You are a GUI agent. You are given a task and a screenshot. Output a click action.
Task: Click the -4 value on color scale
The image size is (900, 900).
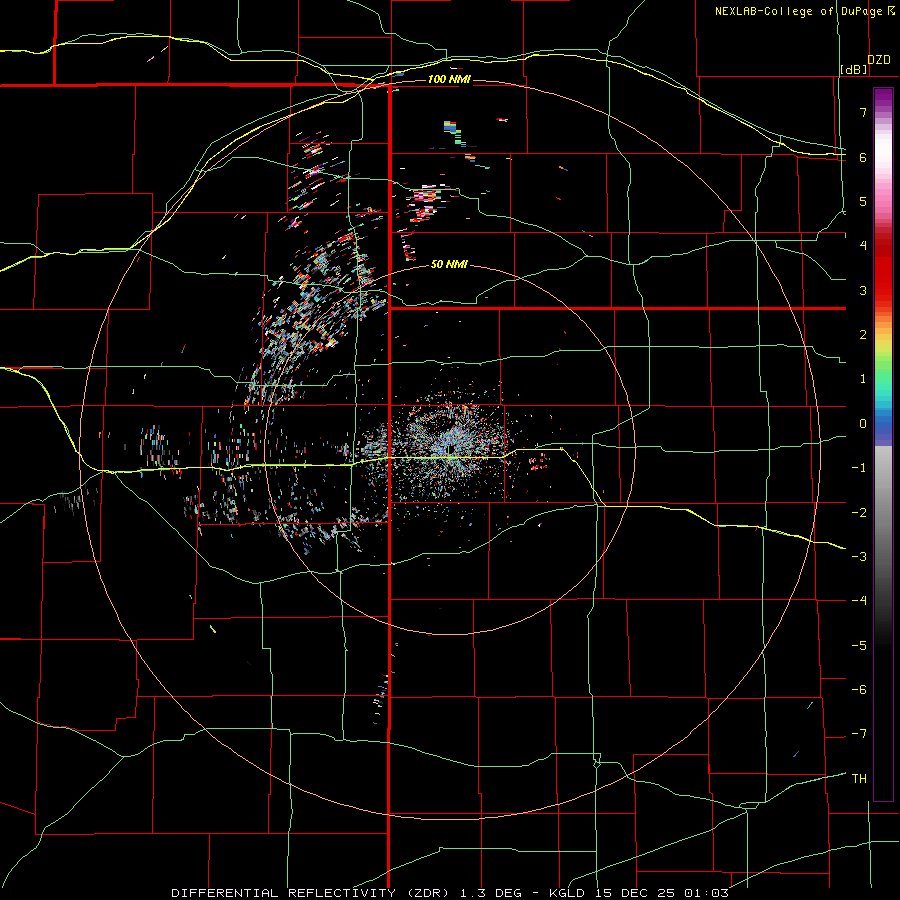[859, 601]
